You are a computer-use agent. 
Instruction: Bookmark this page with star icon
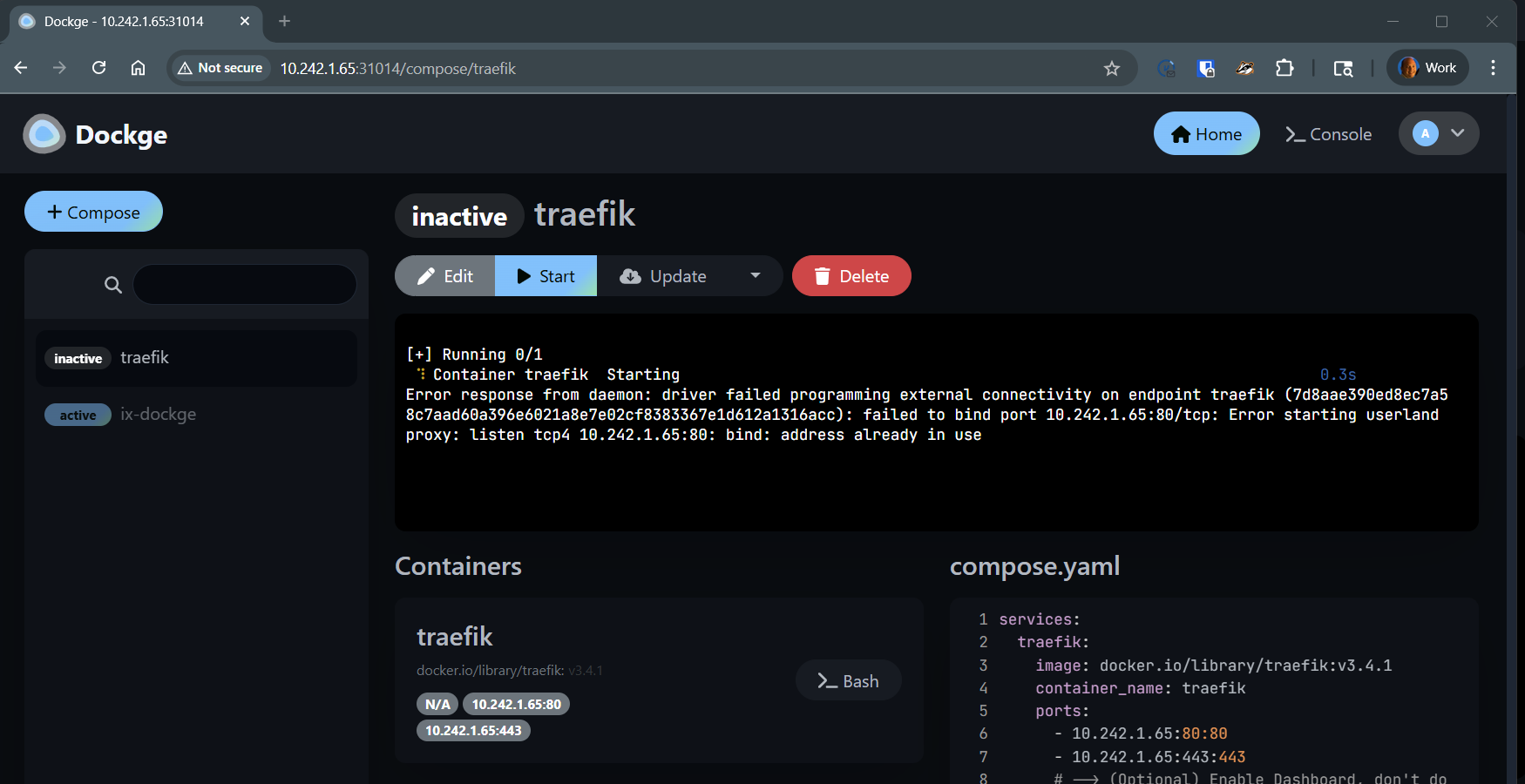click(1112, 68)
